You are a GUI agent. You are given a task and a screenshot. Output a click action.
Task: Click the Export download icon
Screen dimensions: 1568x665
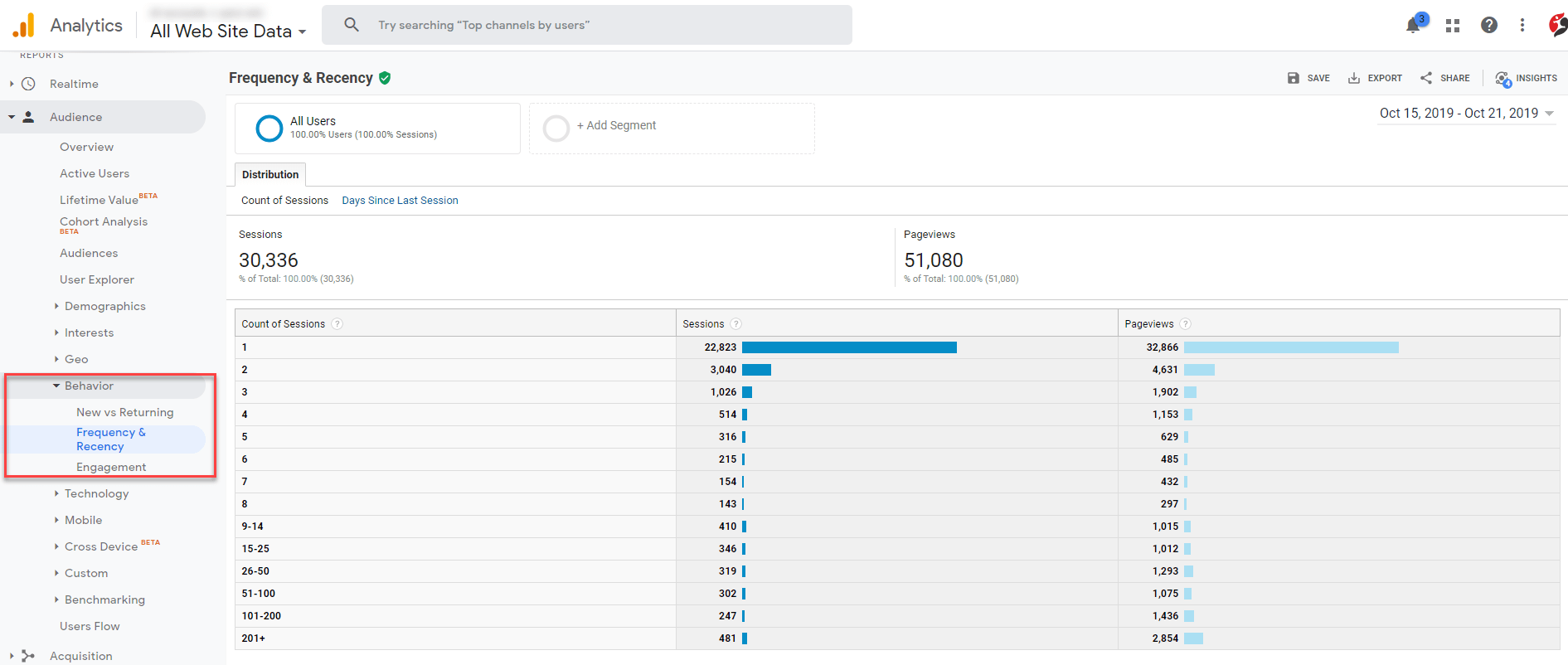point(1354,78)
